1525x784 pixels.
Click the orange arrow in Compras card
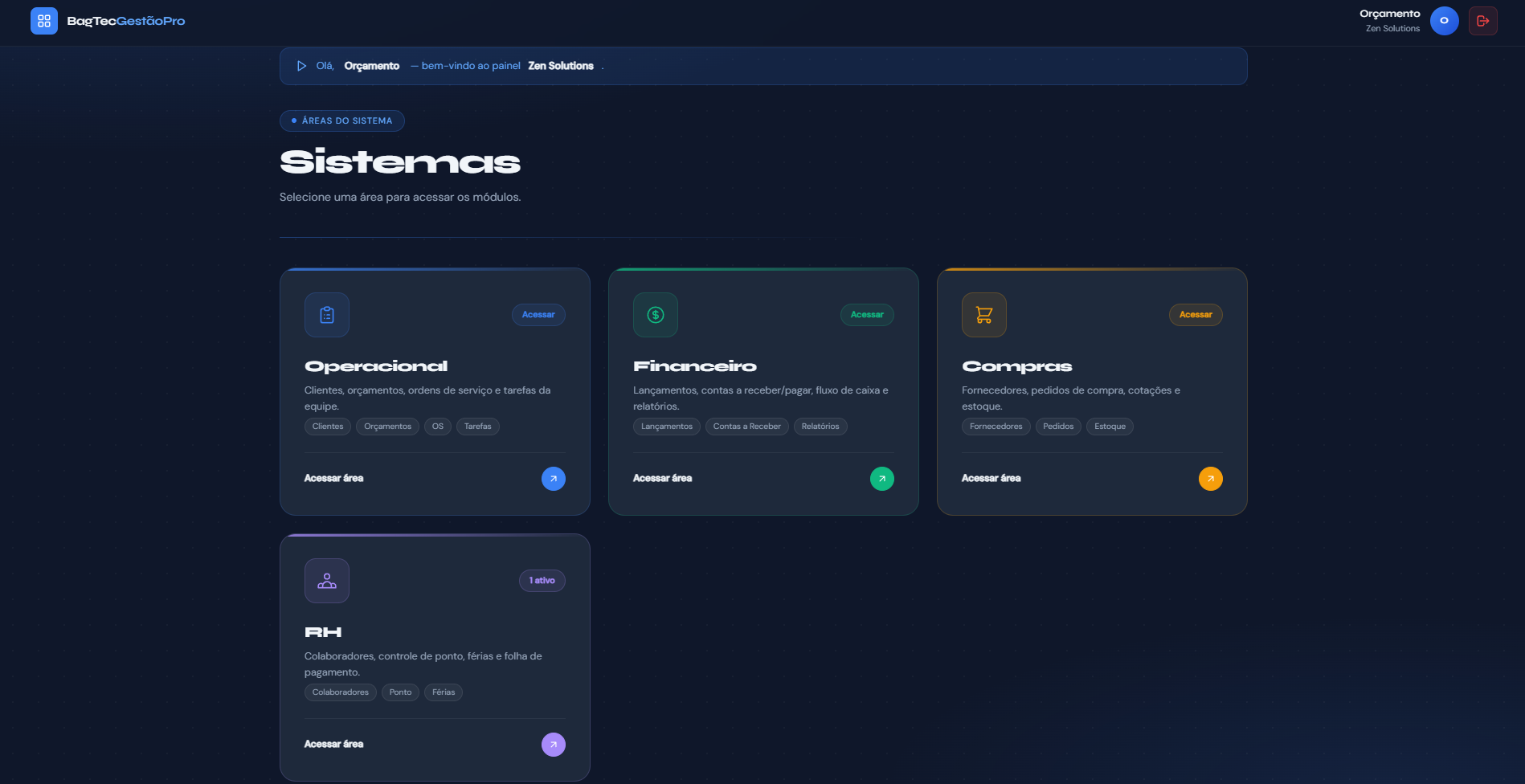pos(1211,479)
